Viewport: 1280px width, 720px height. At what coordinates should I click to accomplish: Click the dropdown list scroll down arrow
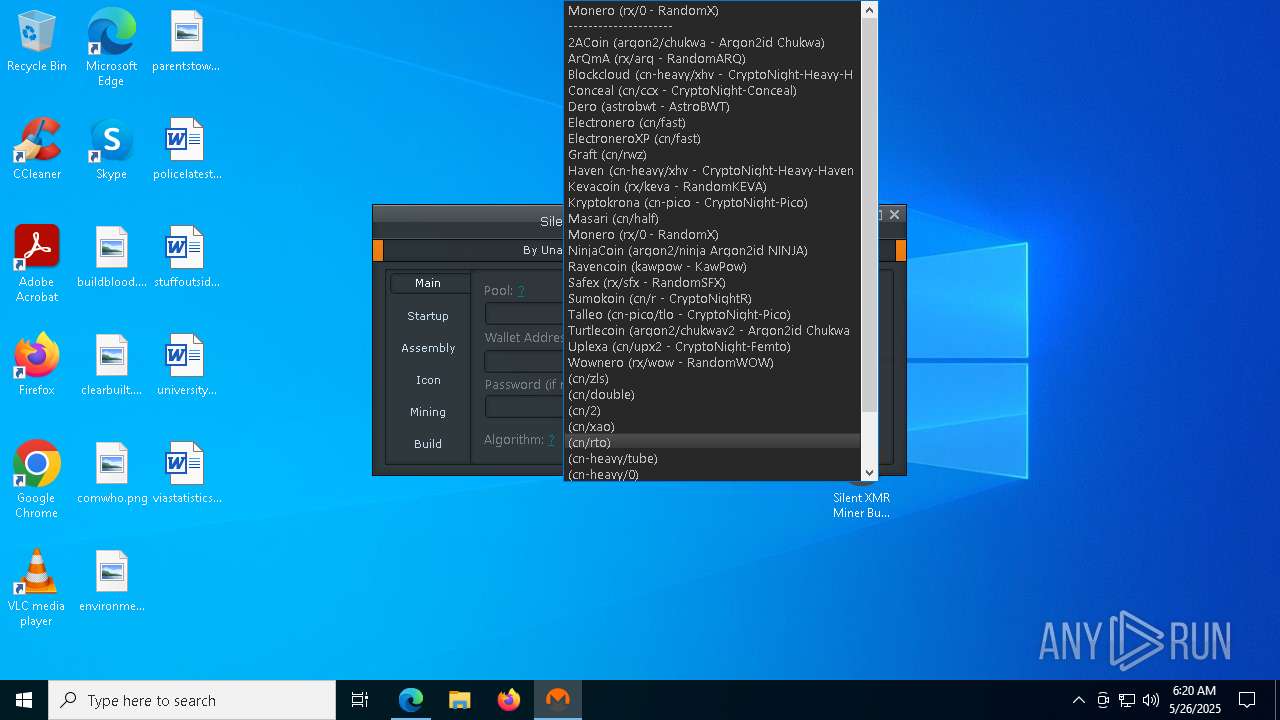pyautogui.click(x=869, y=473)
